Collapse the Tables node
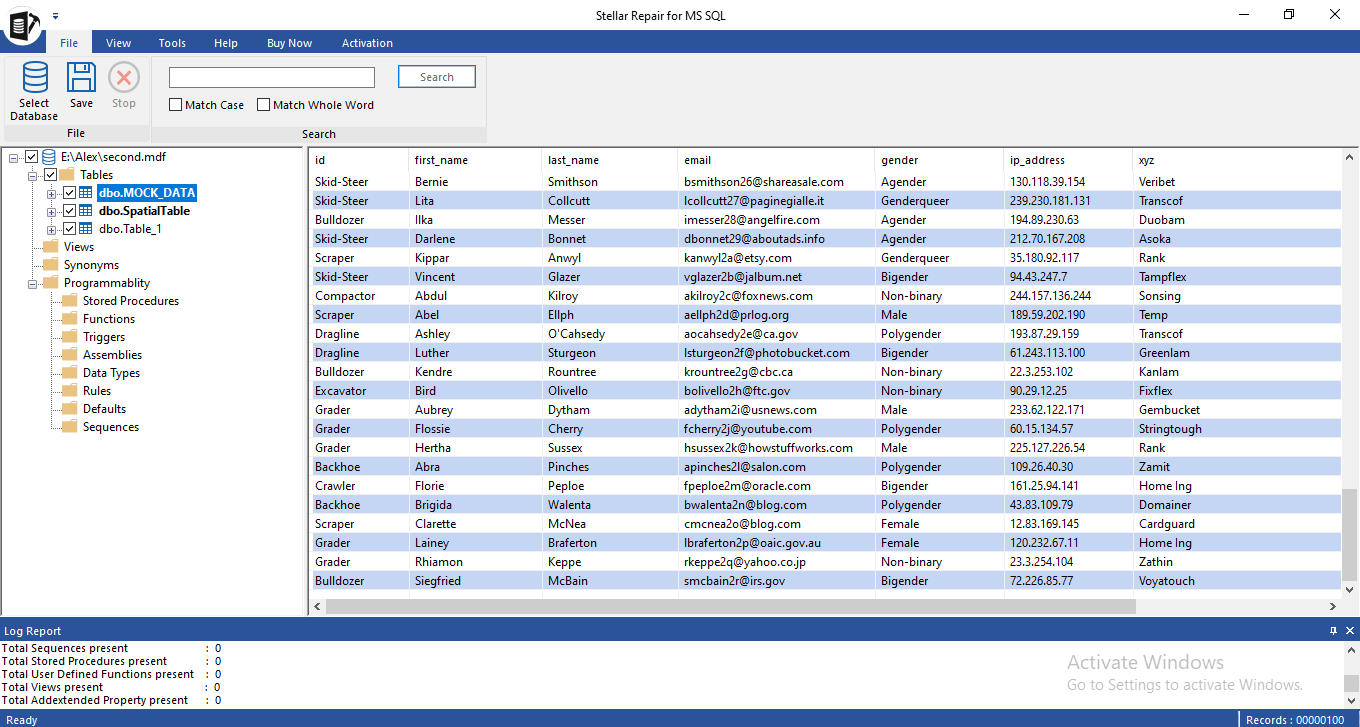The height and width of the screenshot is (727, 1360). [33, 175]
